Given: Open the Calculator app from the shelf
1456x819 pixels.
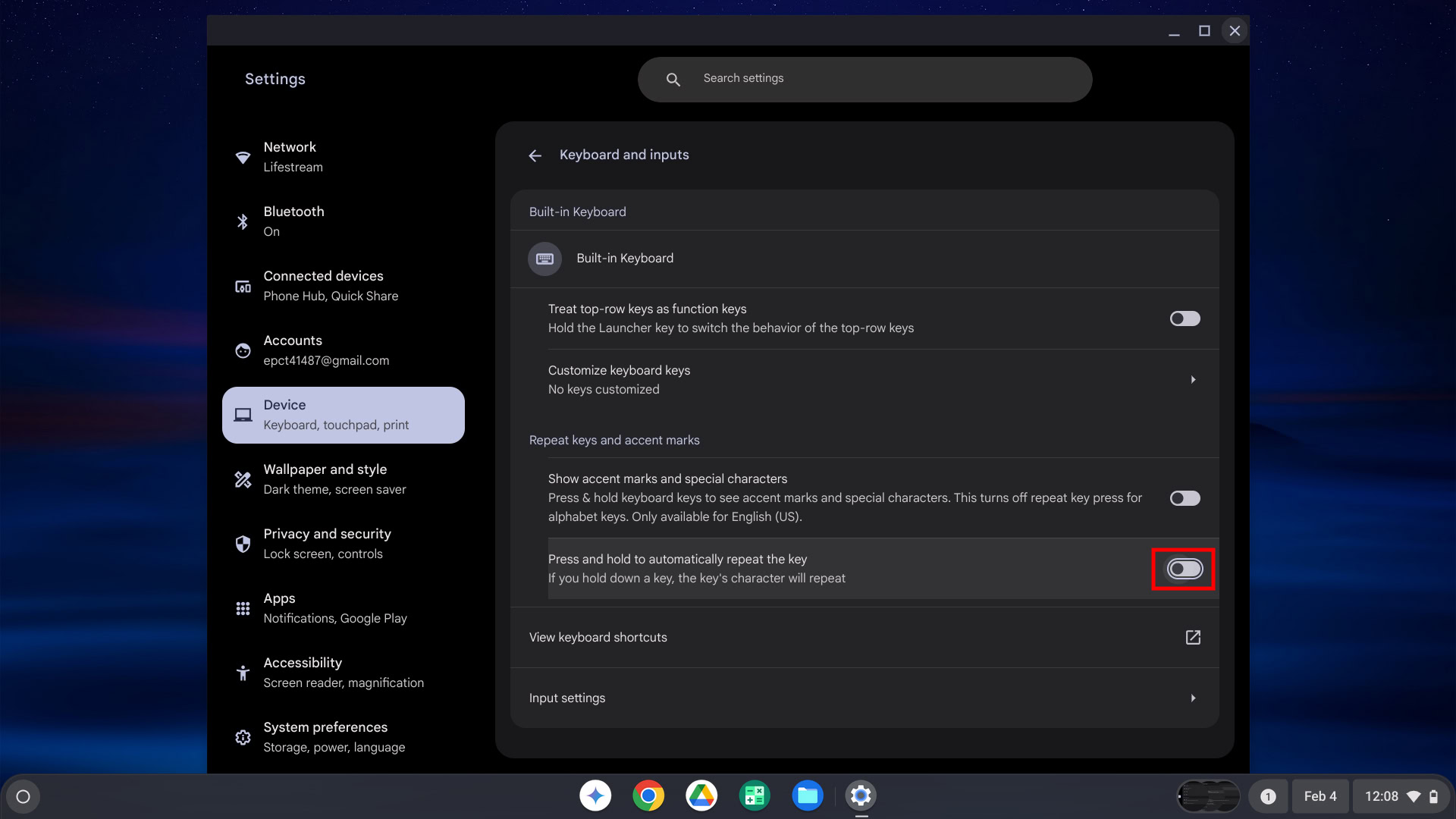Looking at the screenshot, I should click(754, 795).
